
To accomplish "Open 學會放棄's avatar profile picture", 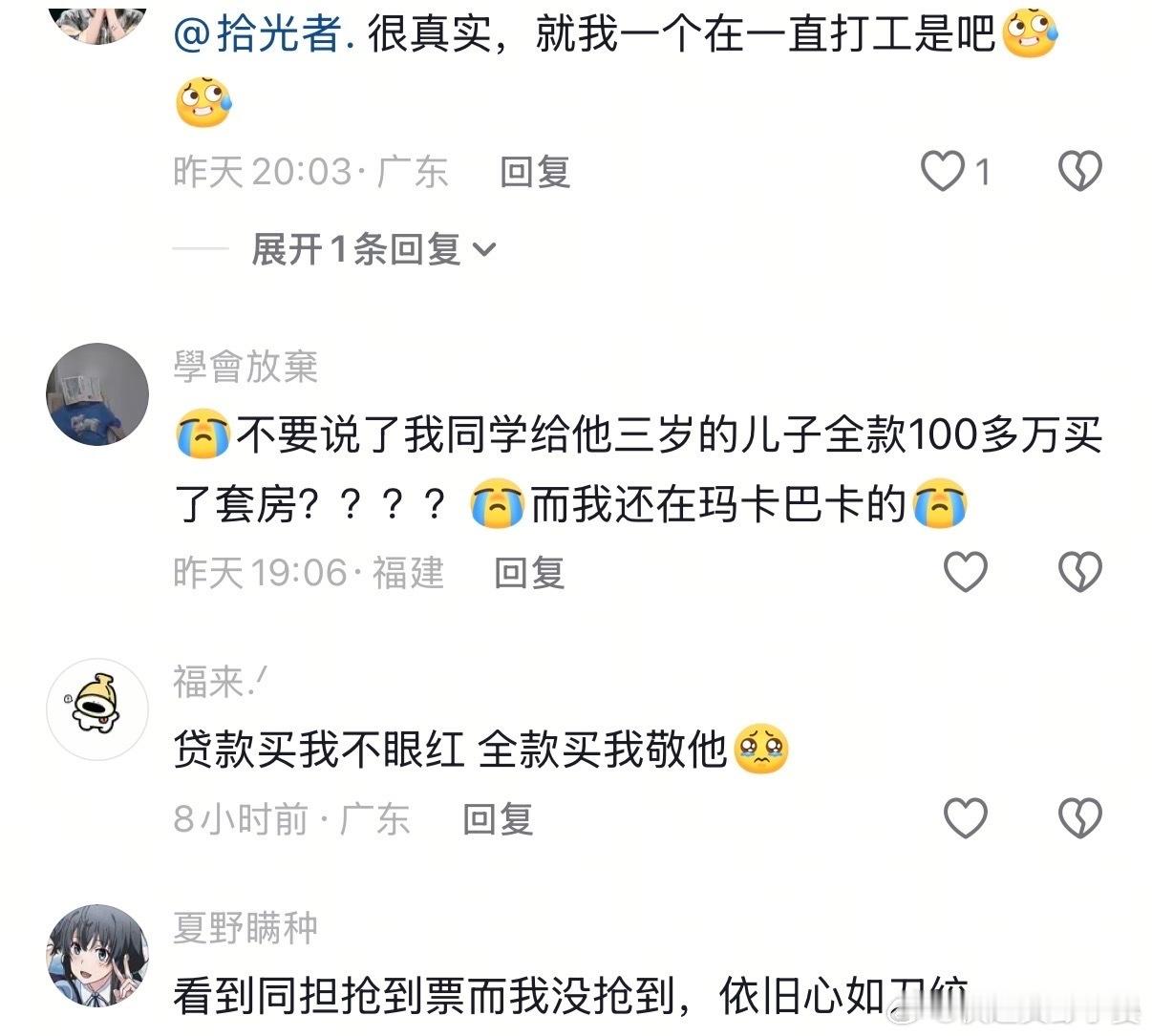I will 97,394.
